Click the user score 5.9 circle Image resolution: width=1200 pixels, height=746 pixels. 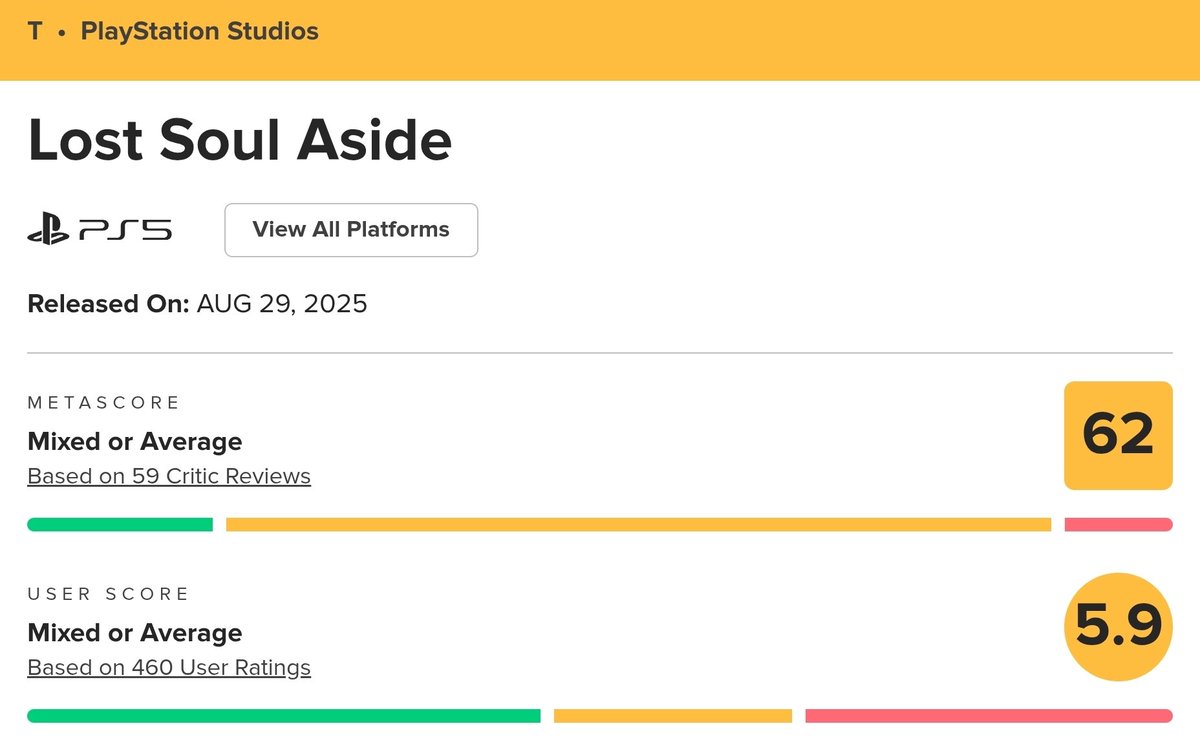(1118, 627)
